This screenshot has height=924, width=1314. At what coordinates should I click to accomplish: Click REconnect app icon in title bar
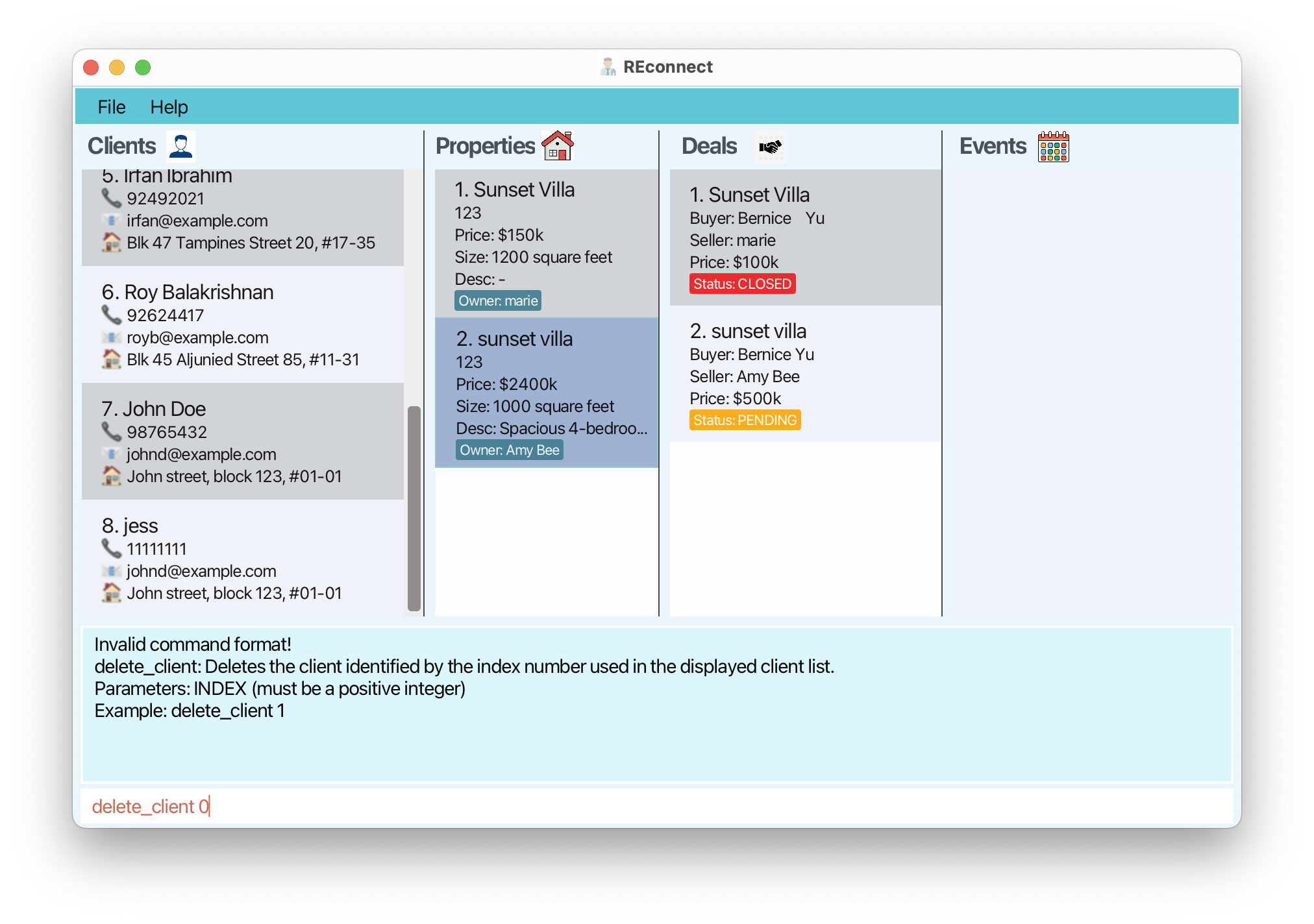coord(608,67)
